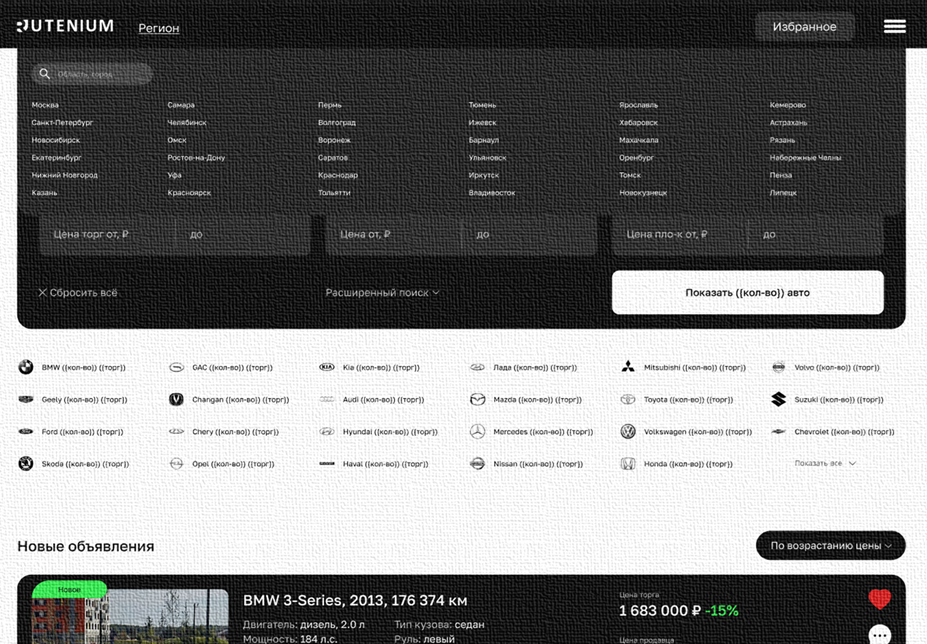Click the Volkswagen brand logo
This screenshot has height=644, width=927.
pyautogui.click(x=628, y=432)
